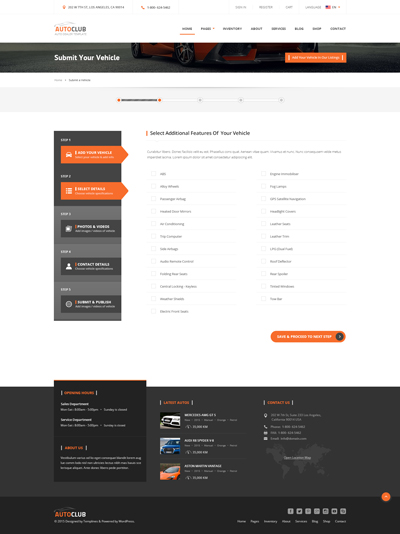
Task: Toggle the Tow Bar checkbox
Action: 263,299
